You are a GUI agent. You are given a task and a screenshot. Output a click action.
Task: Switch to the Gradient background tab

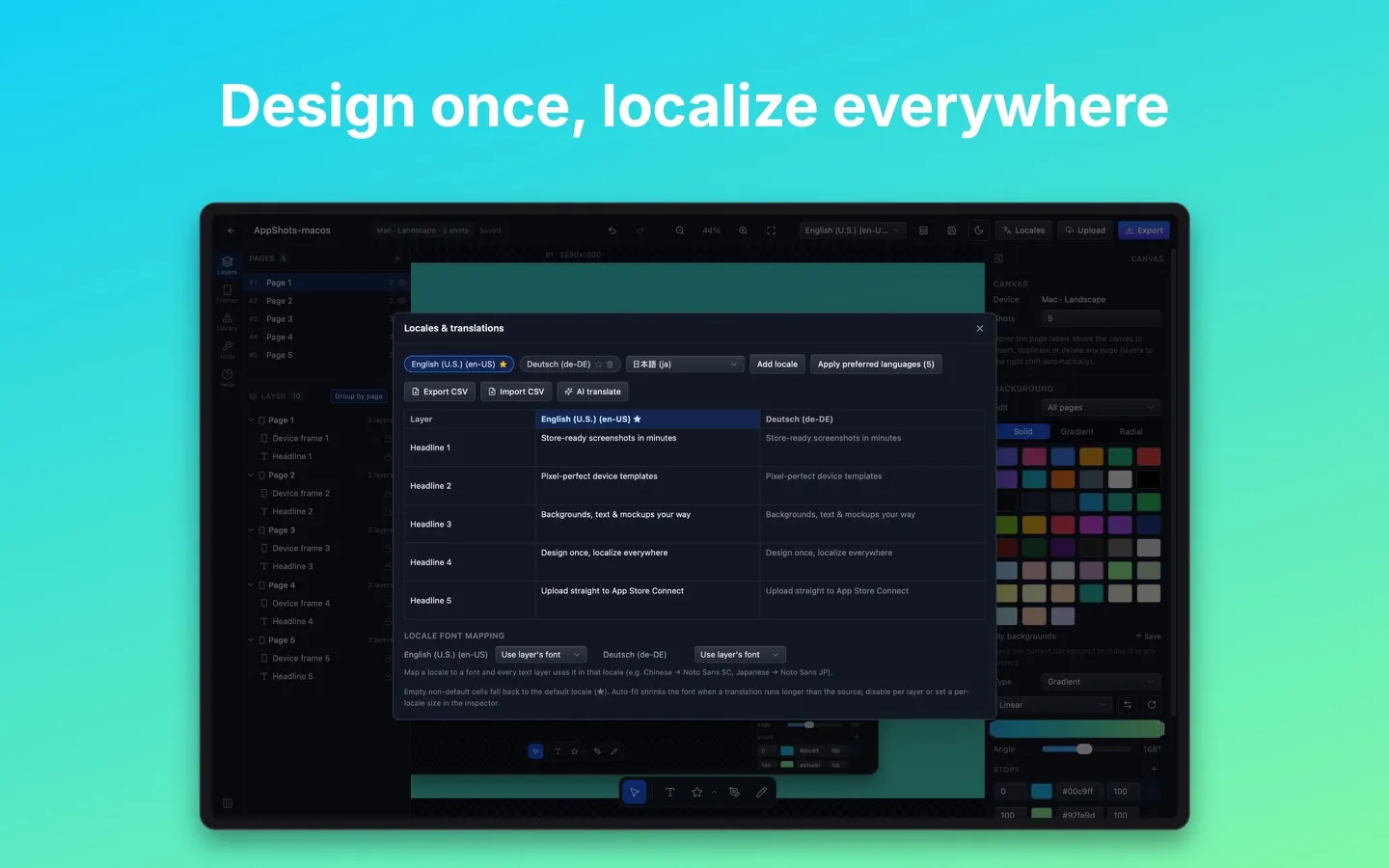pos(1076,432)
